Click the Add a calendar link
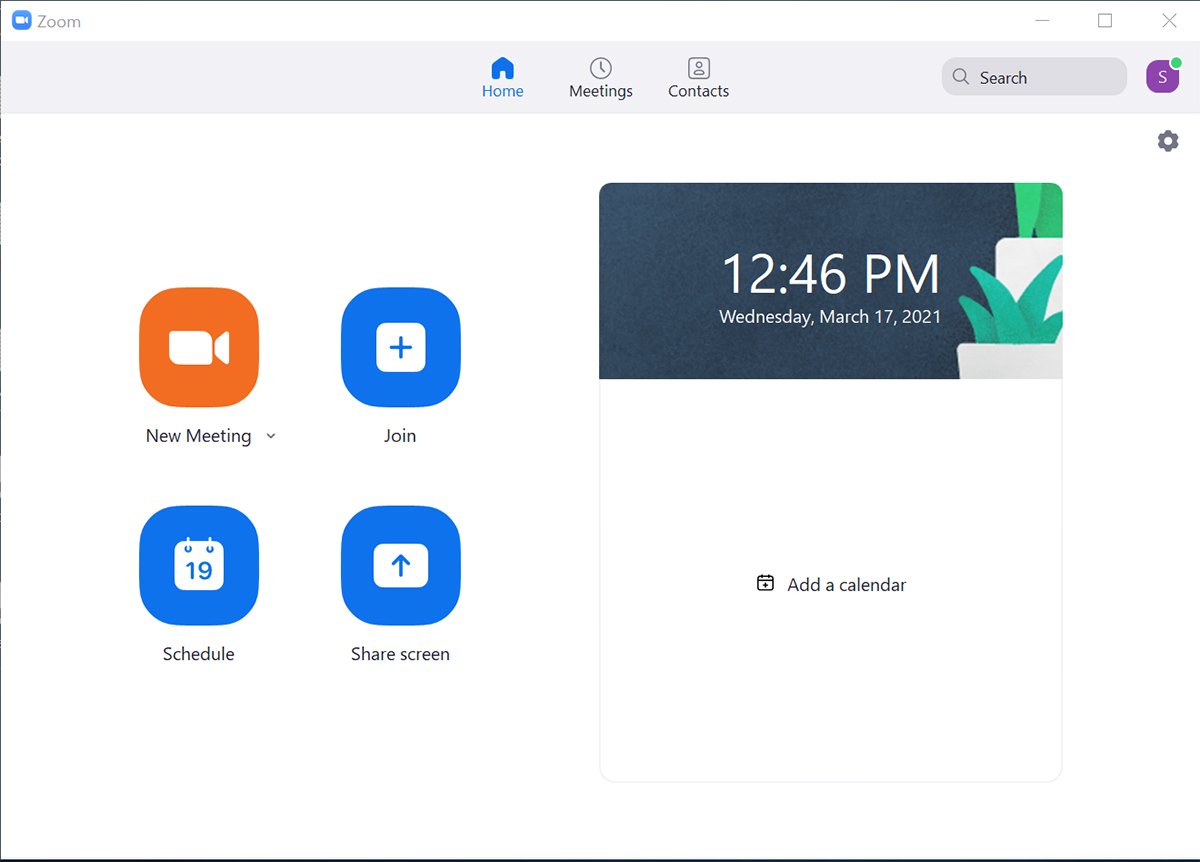Image resolution: width=1200 pixels, height=862 pixels. coord(846,585)
